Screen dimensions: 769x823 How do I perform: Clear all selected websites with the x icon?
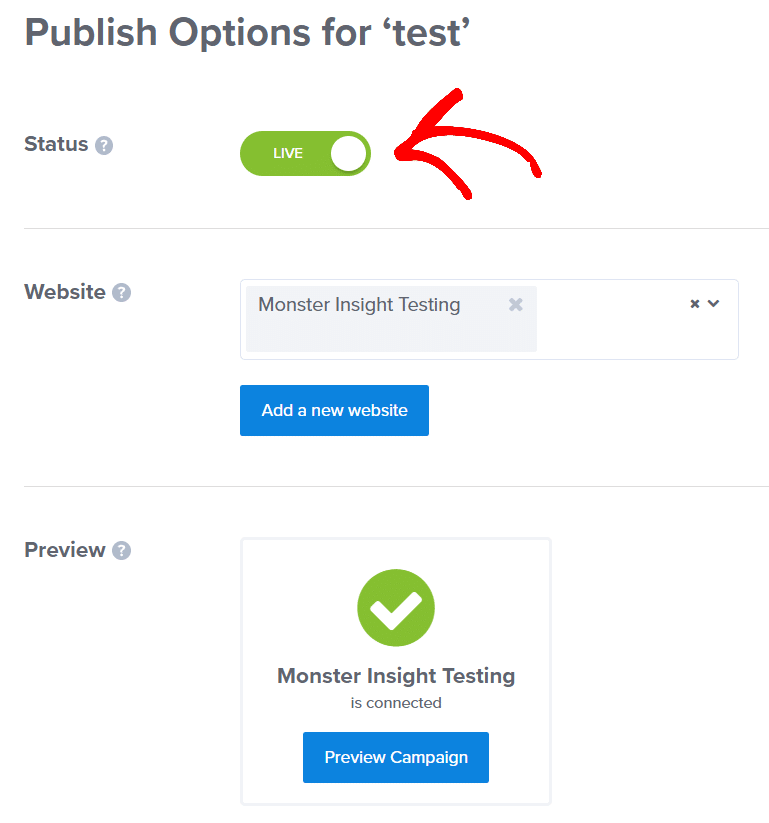coord(694,303)
